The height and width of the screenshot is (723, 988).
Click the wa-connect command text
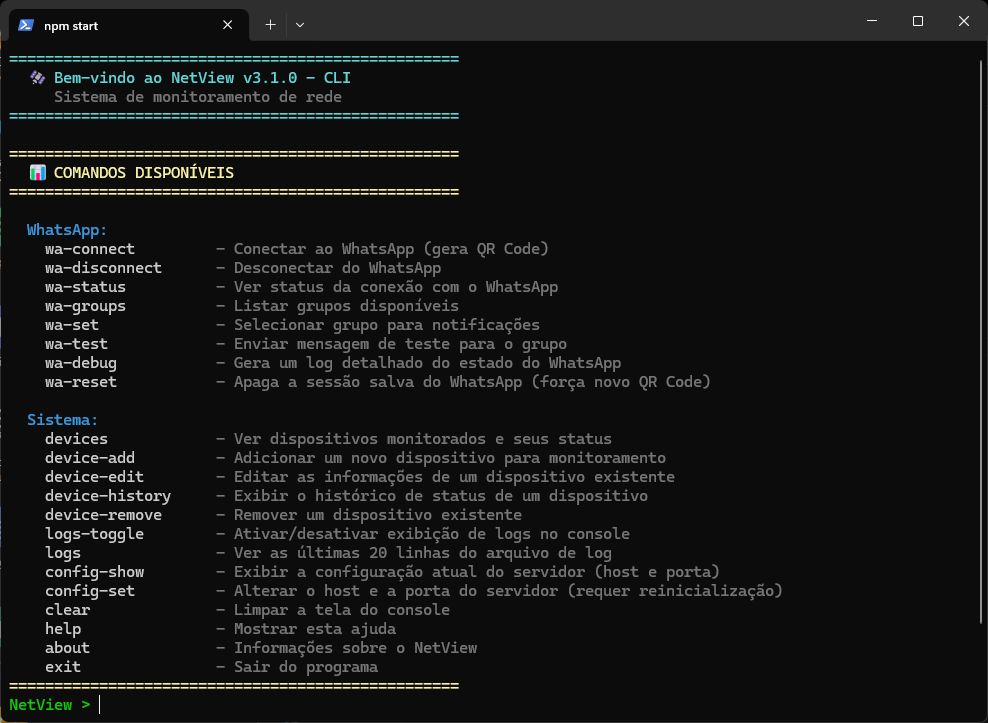click(x=90, y=249)
